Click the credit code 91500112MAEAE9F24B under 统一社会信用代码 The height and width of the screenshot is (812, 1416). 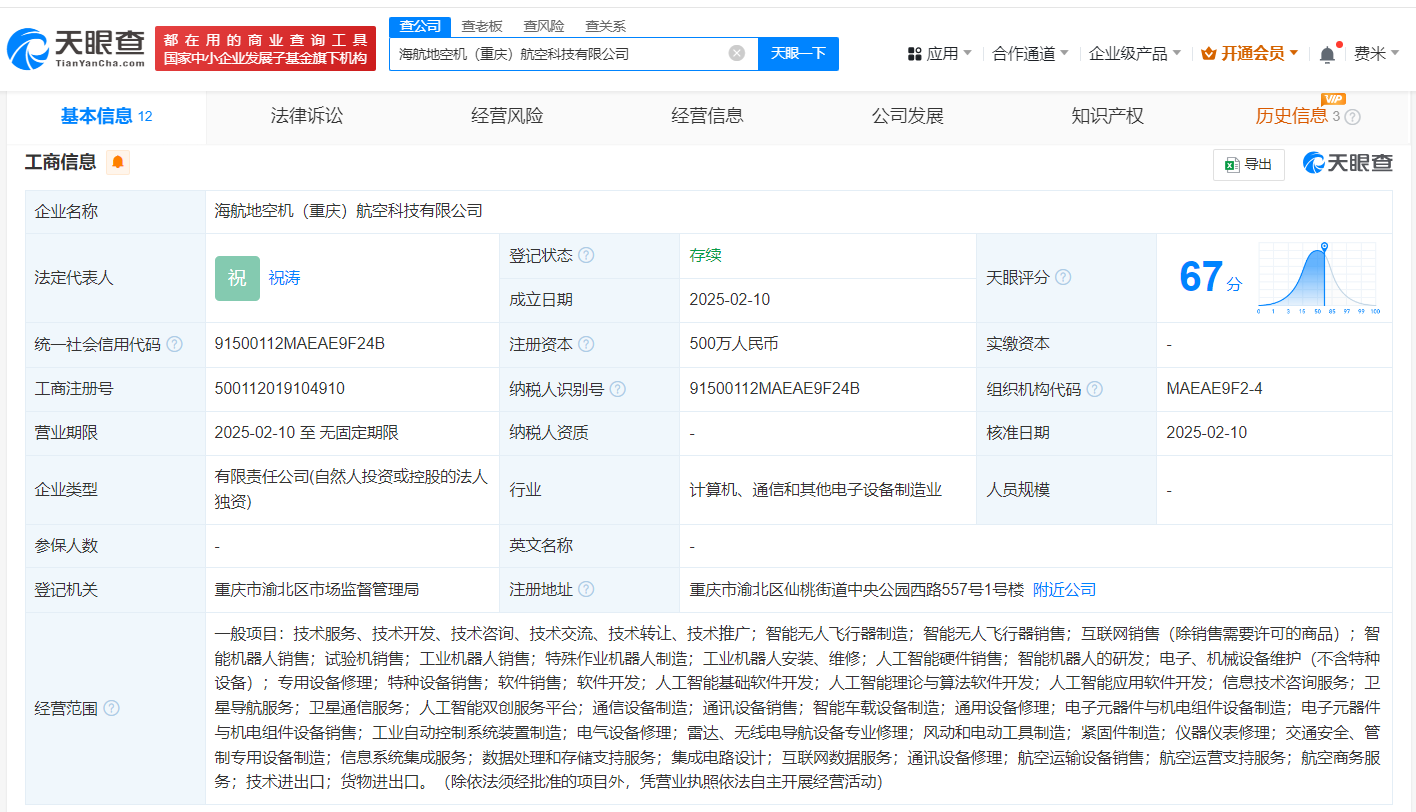click(300, 344)
